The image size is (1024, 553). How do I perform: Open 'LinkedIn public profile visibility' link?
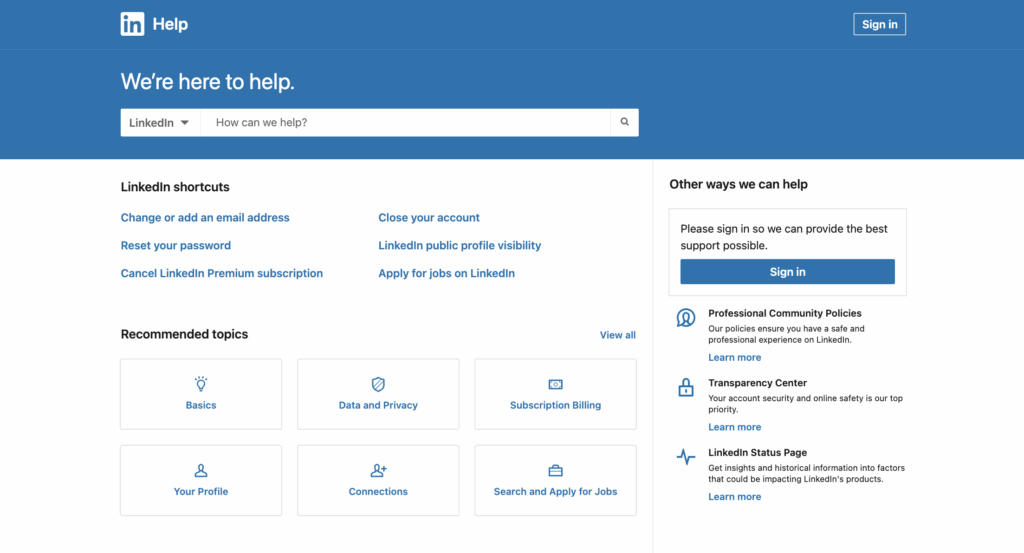(459, 245)
